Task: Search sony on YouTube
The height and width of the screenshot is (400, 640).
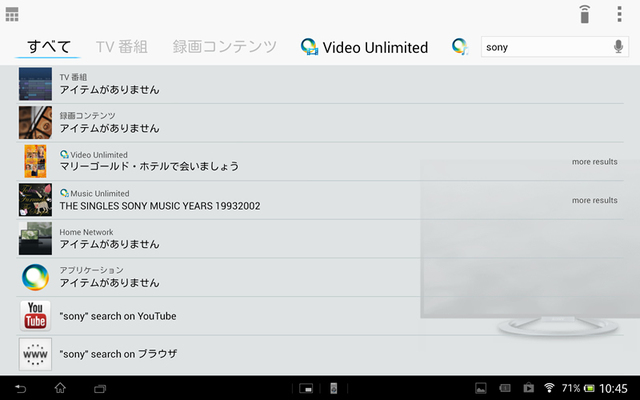Action: tap(118, 316)
